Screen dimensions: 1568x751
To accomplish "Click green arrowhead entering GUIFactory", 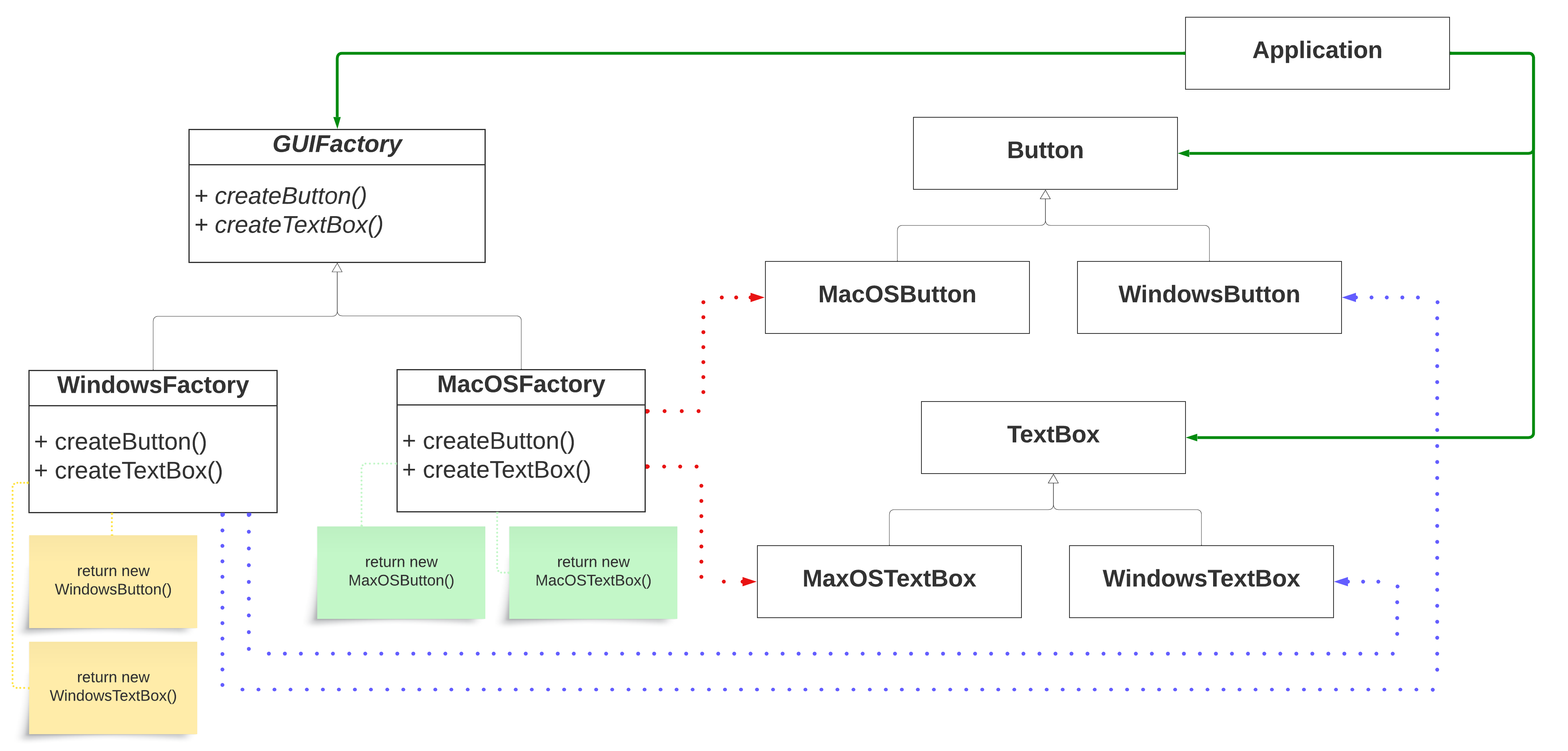I will click(x=336, y=122).
